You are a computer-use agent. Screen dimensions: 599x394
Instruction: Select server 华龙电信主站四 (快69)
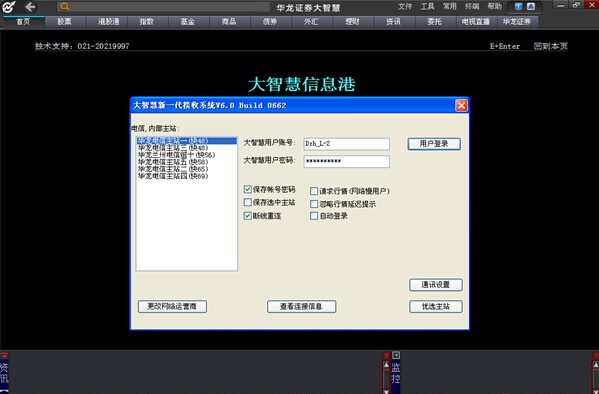point(186,176)
